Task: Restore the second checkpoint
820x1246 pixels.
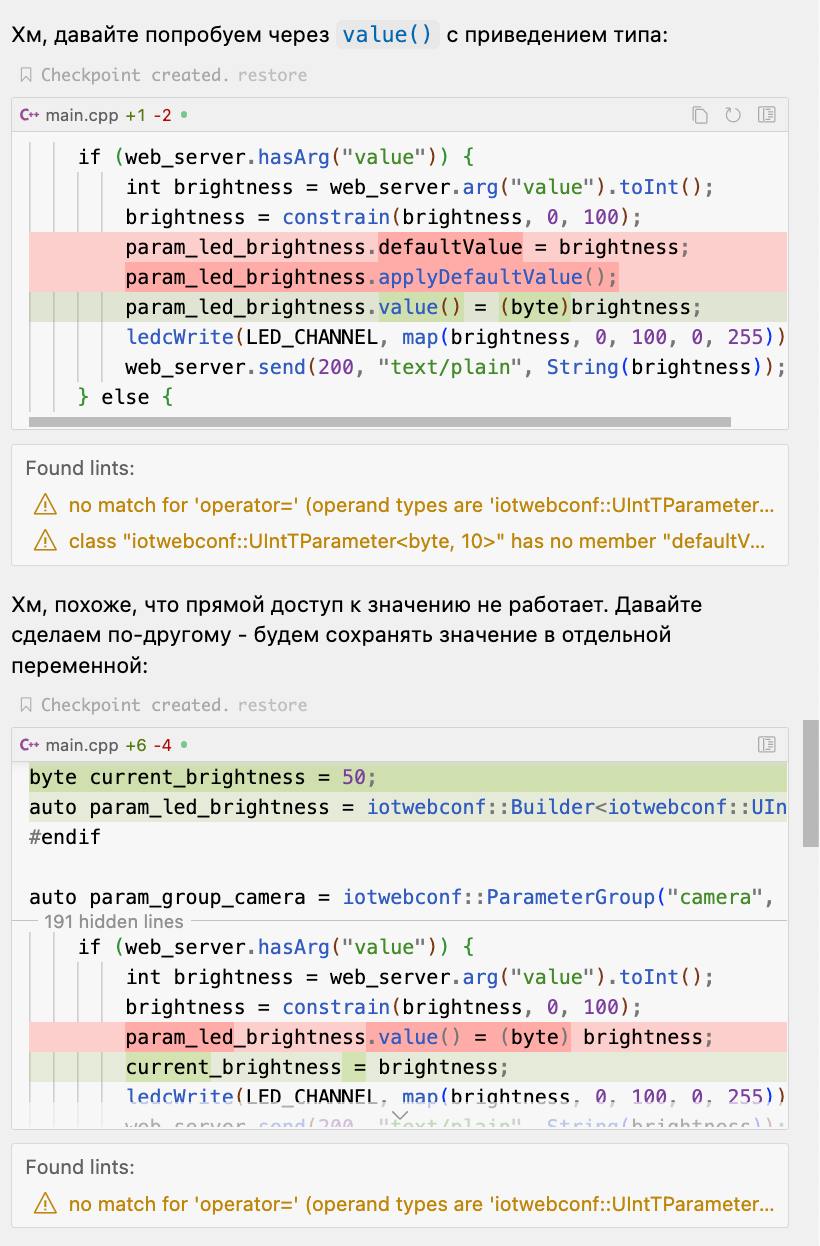Action: 272,705
